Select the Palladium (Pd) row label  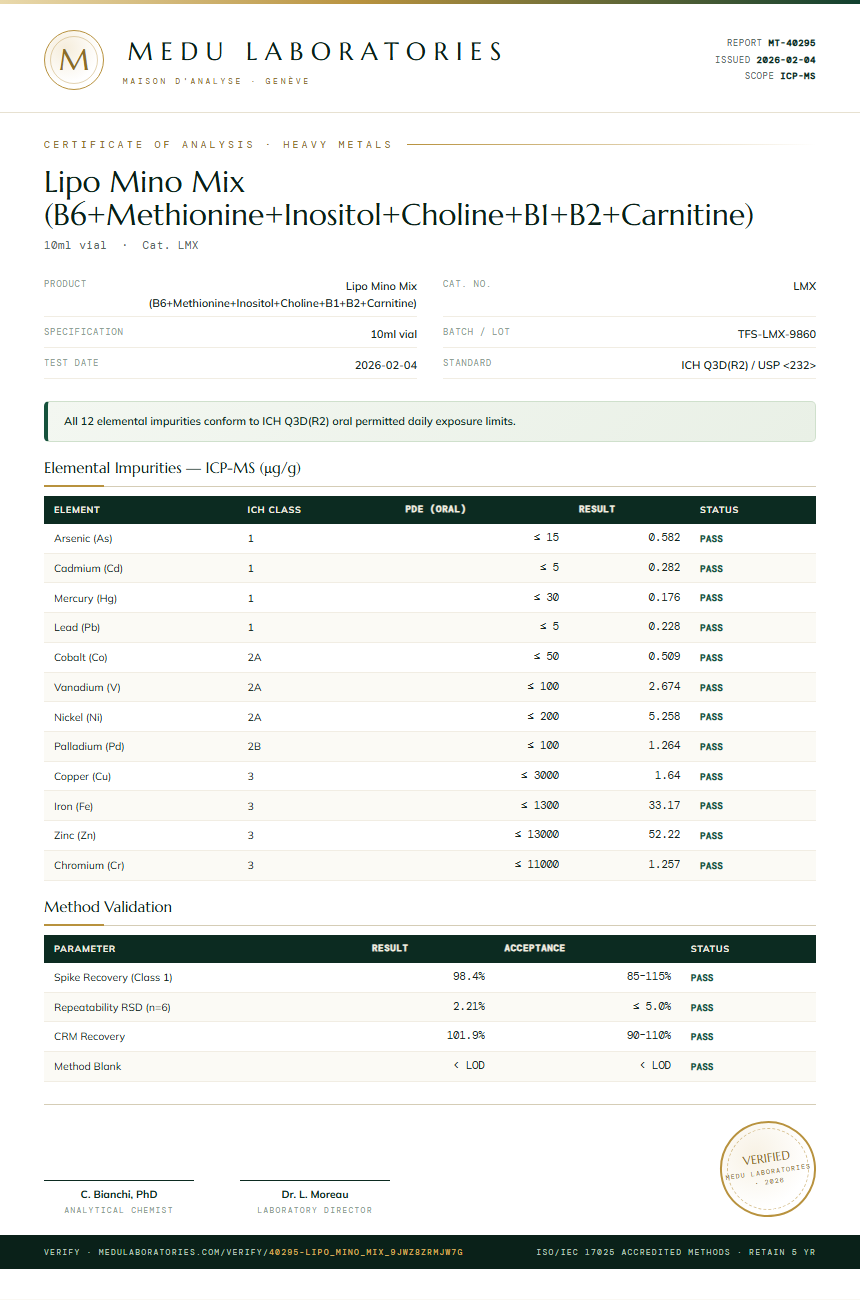(x=89, y=746)
